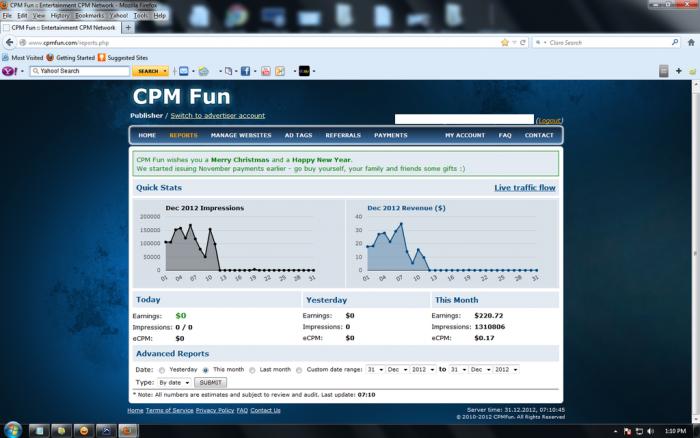700x438 pixels.
Task: Click the black square icon in the Yahoo toolbar
Action: click(304, 71)
